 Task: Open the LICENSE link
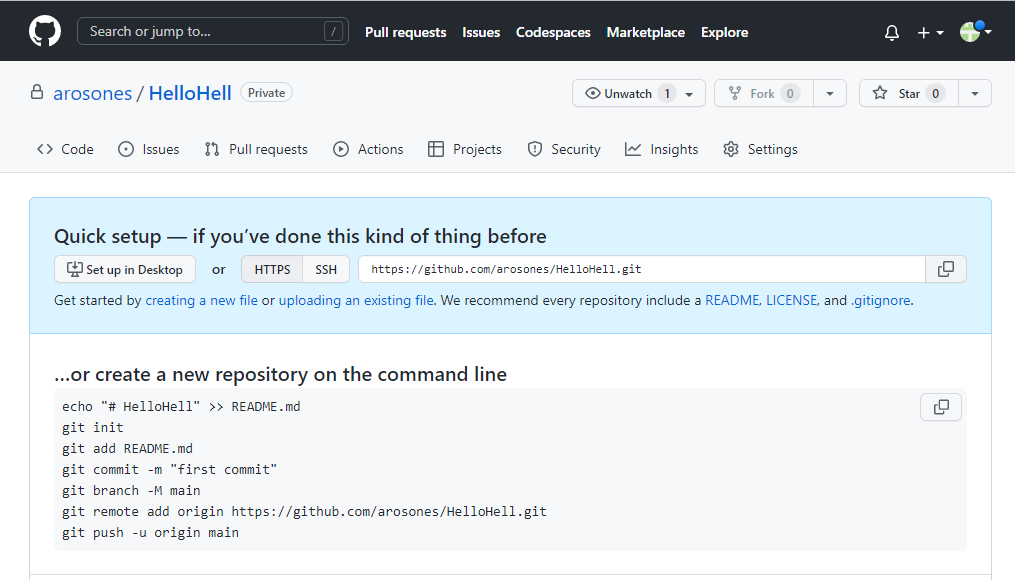click(792, 300)
